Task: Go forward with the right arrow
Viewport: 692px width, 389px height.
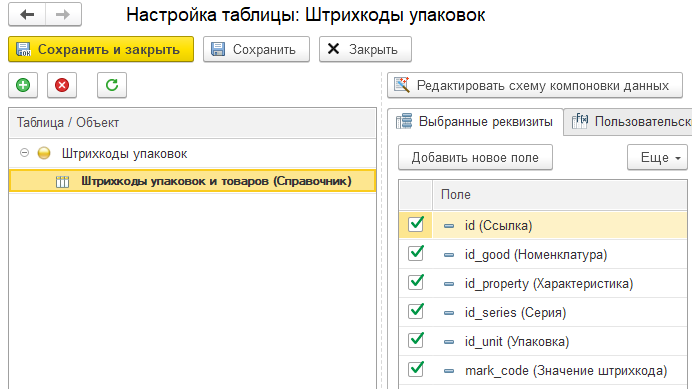Action: (x=63, y=15)
